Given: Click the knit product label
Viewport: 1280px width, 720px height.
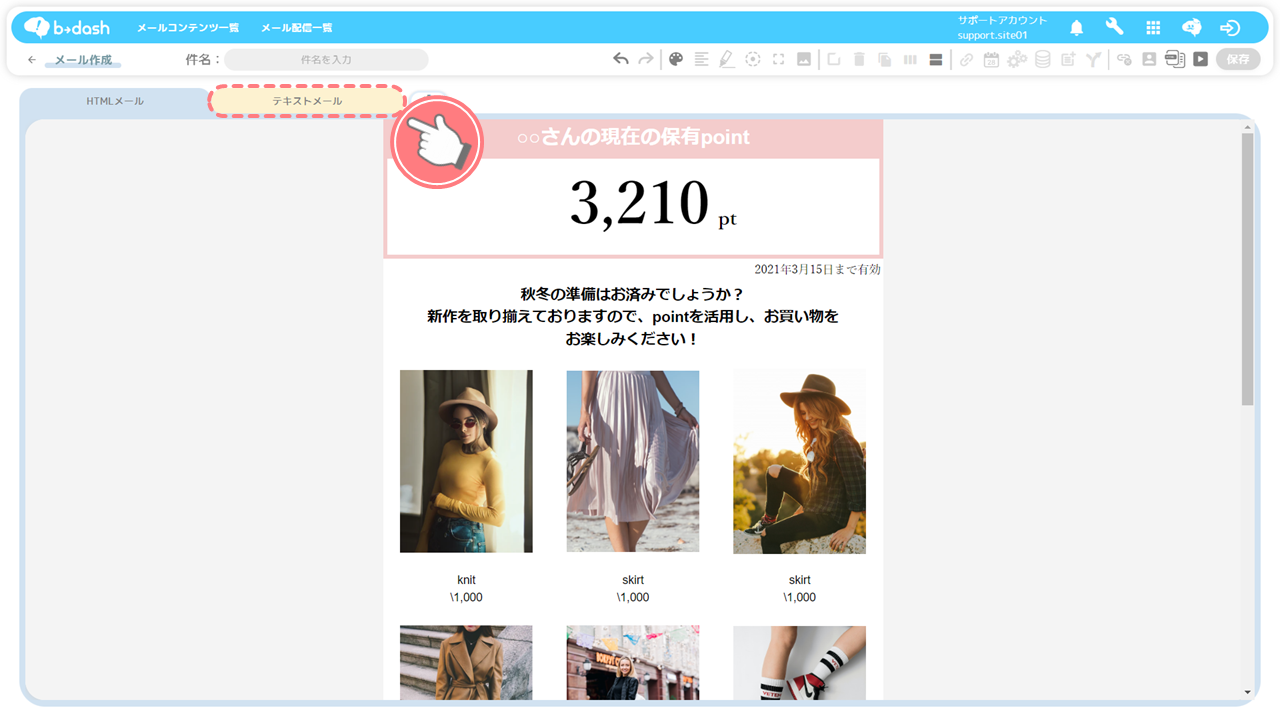Looking at the screenshot, I should 466,580.
